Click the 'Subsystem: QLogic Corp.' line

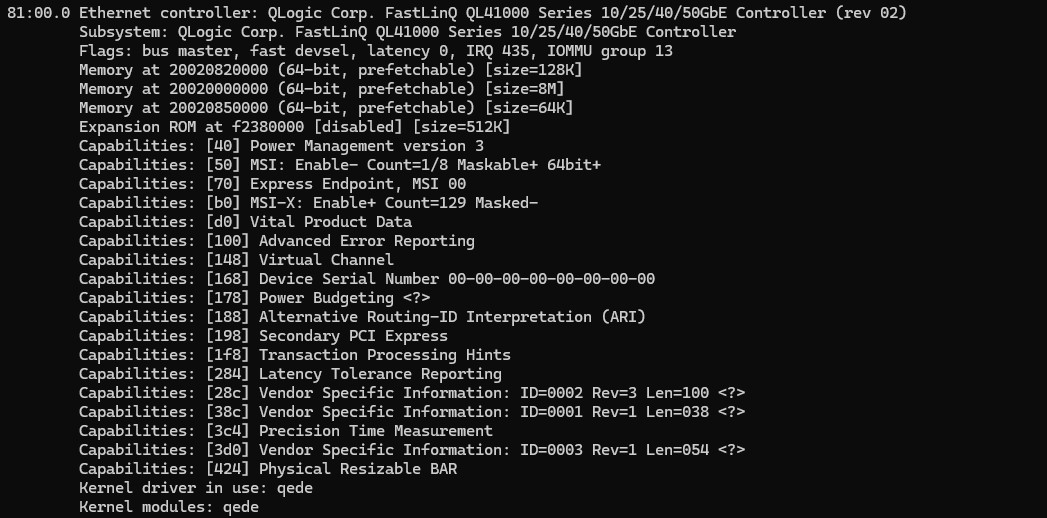tap(407, 32)
